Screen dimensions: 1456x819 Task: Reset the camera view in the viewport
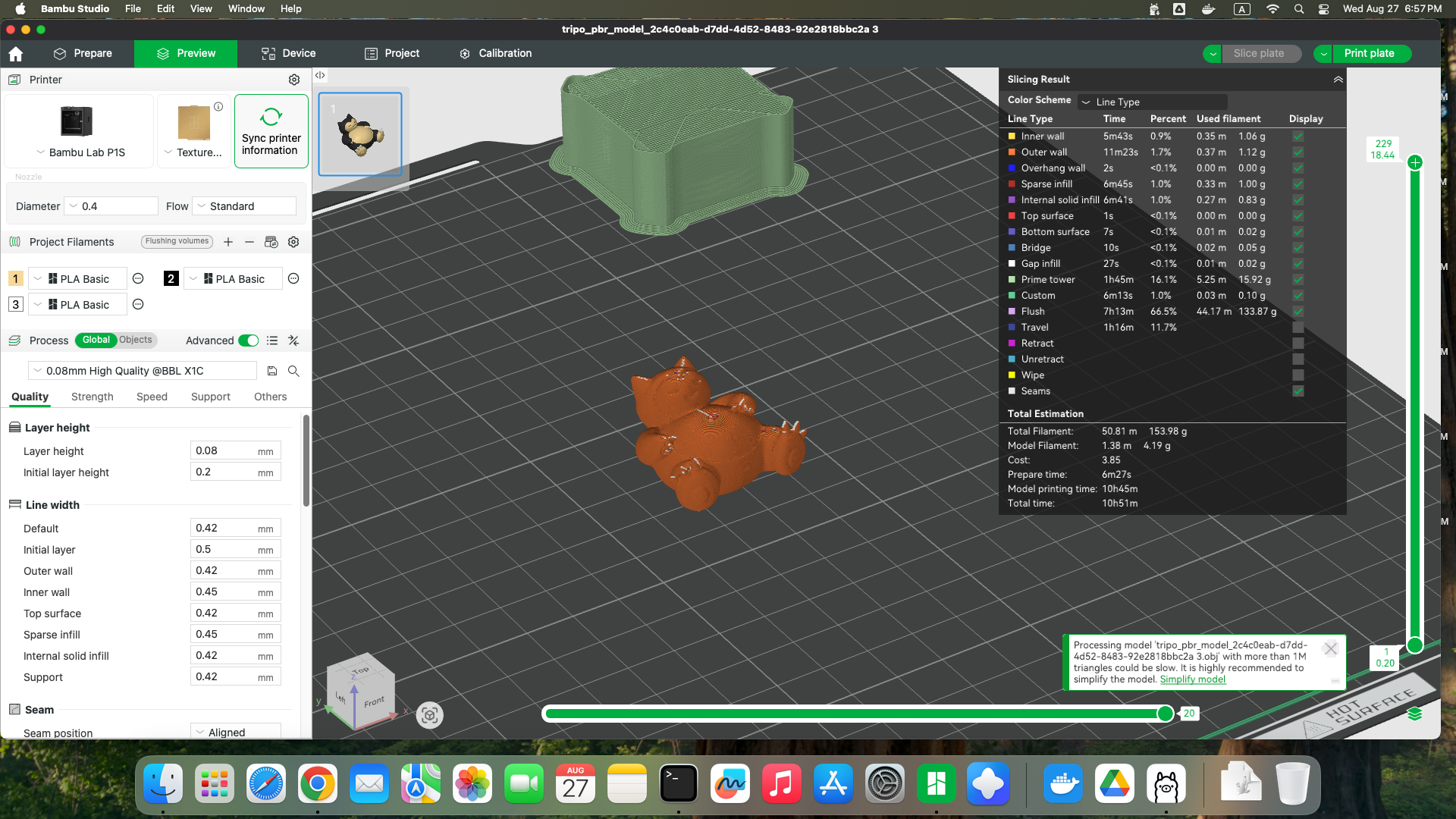[430, 715]
